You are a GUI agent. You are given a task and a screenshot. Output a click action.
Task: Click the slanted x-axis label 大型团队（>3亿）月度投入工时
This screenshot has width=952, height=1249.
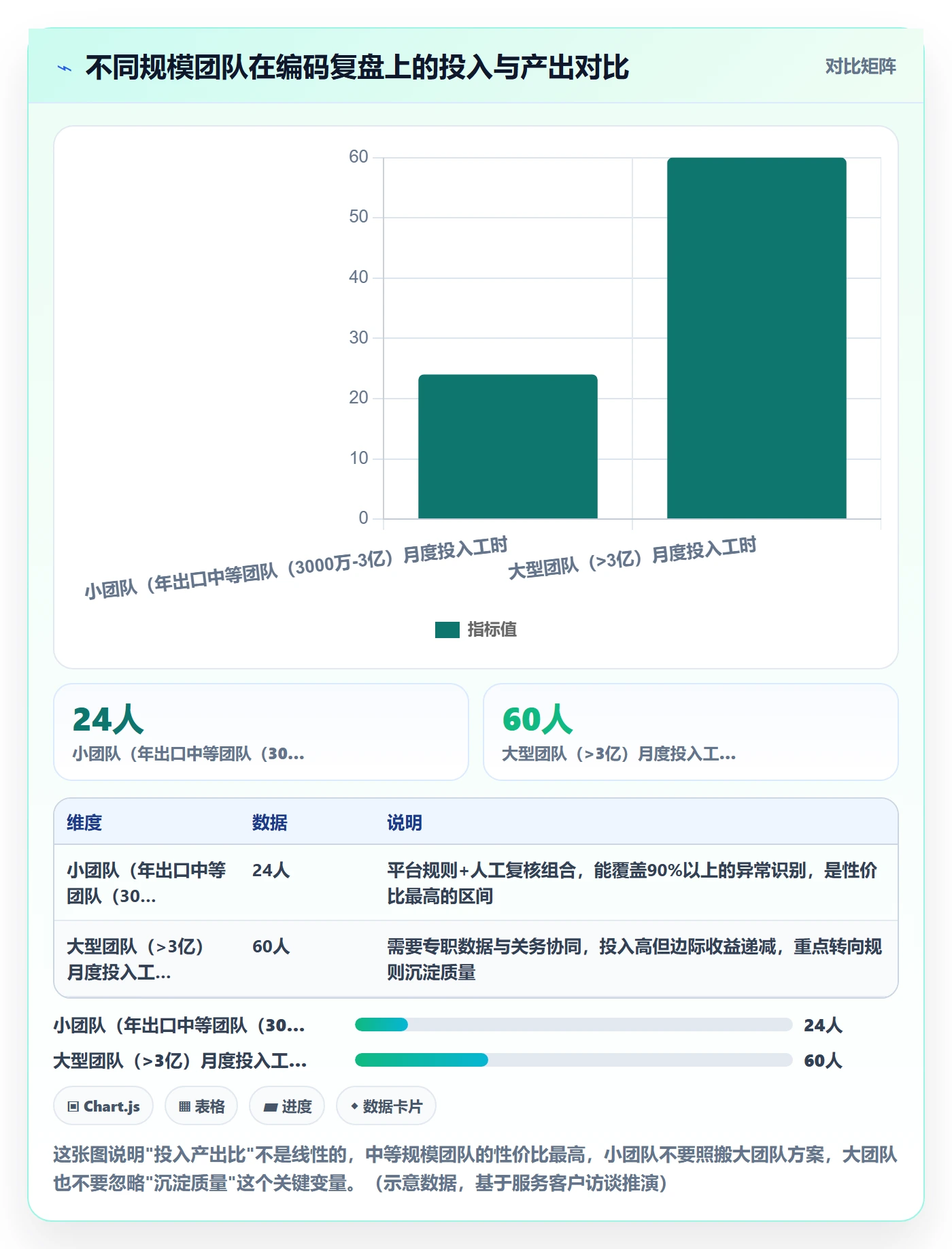tap(632, 558)
